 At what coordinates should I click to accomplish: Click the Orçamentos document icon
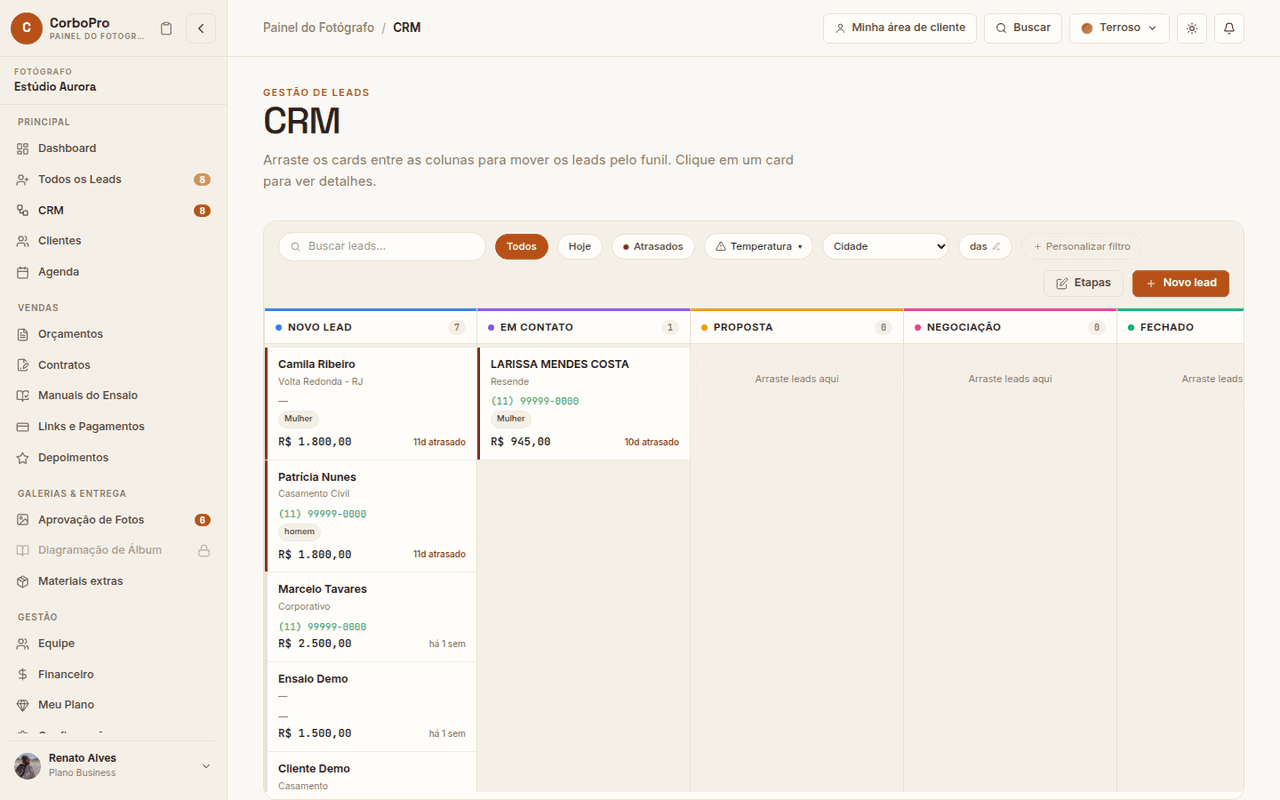pyautogui.click(x=23, y=334)
